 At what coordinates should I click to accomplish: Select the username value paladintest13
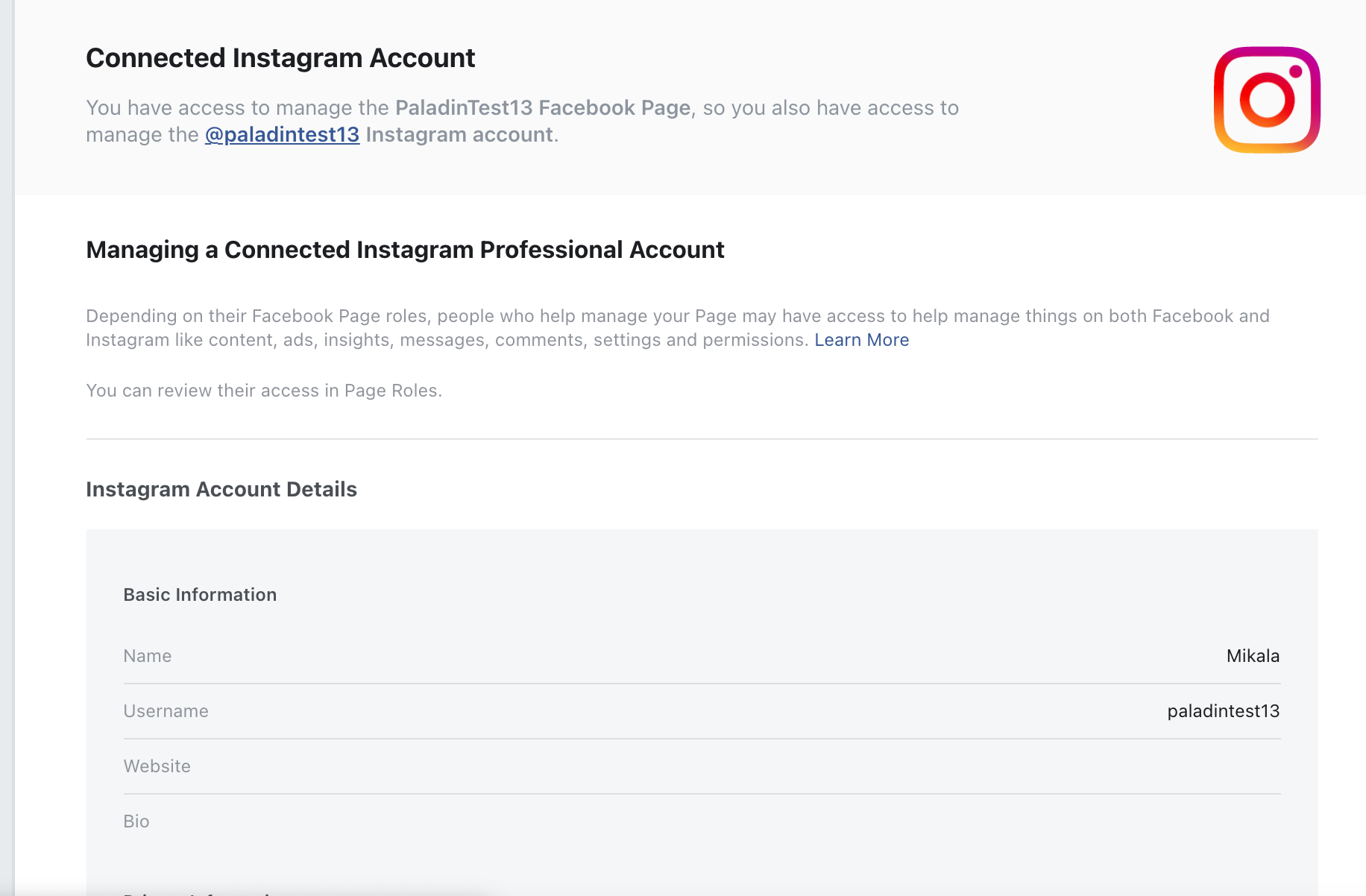(1223, 711)
